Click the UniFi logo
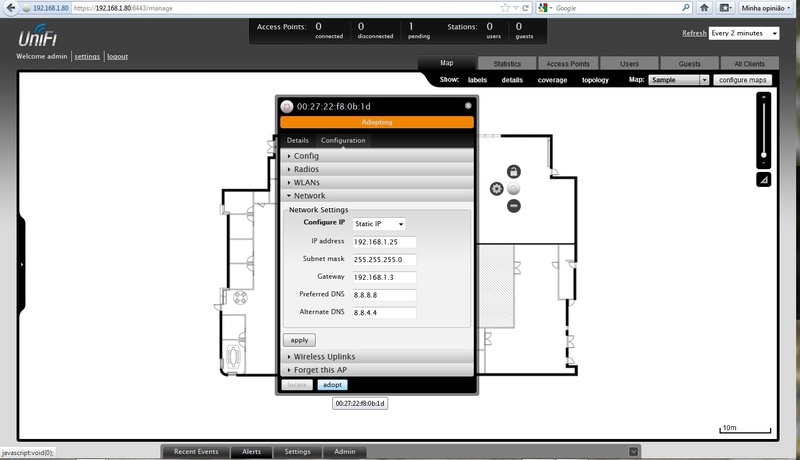This screenshot has height=460, width=800. click(x=38, y=36)
